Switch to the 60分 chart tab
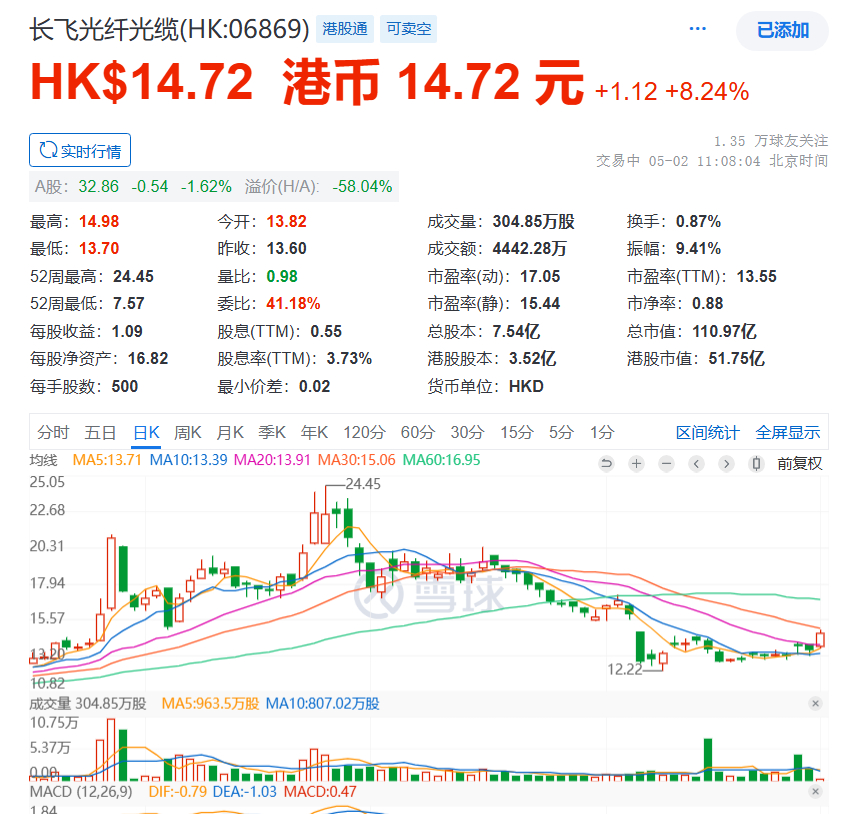This screenshot has height=814, width=843. pyautogui.click(x=418, y=432)
